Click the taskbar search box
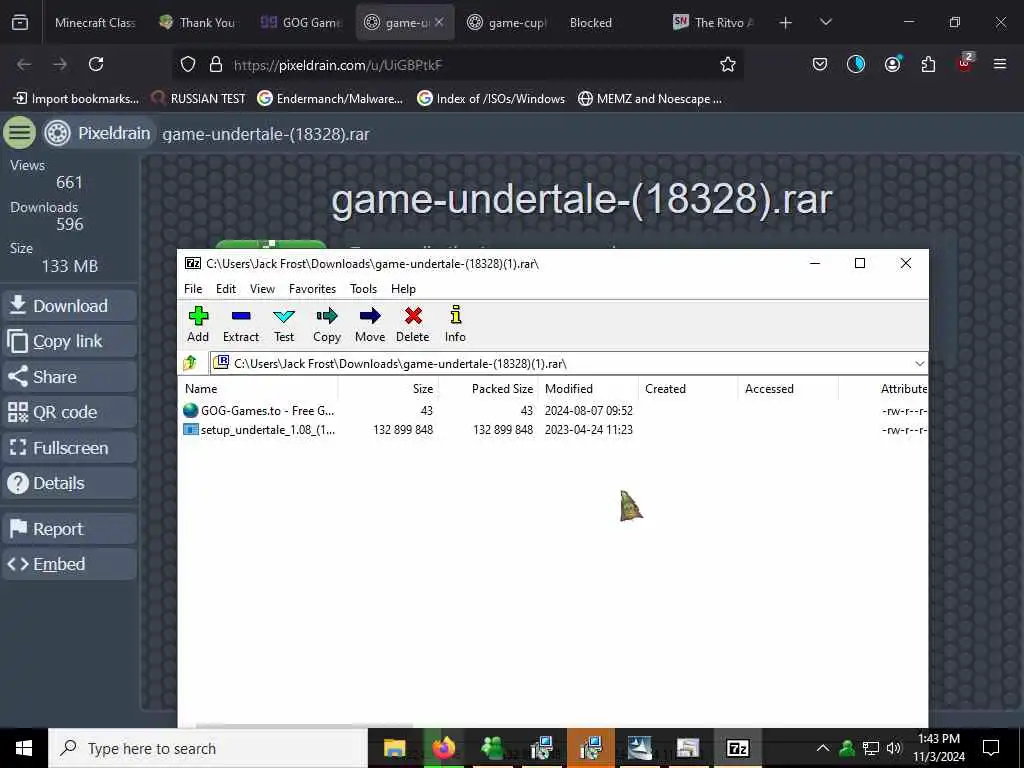Image resolution: width=1024 pixels, height=768 pixels. point(208,748)
